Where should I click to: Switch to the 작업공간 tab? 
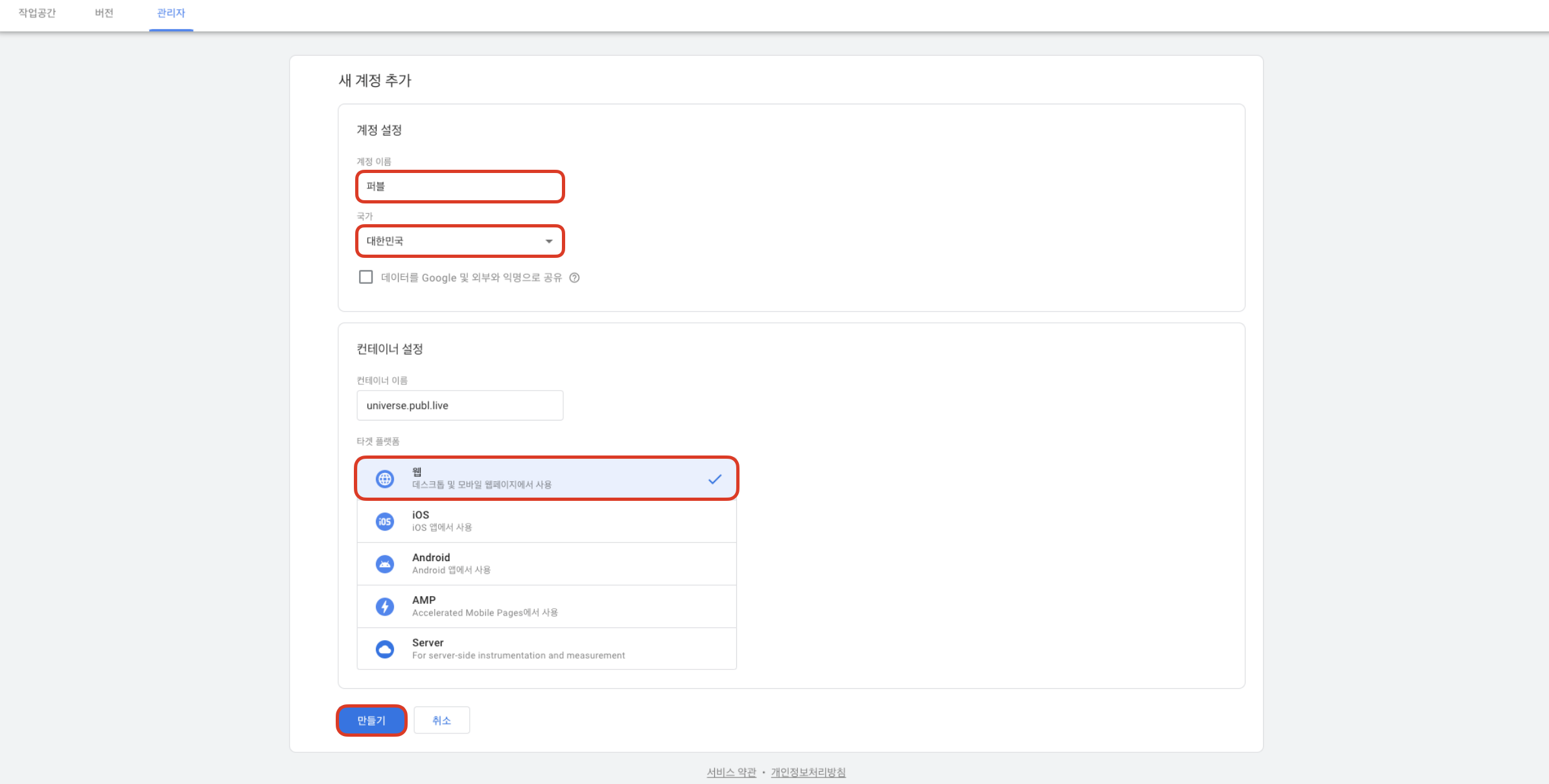(37, 13)
